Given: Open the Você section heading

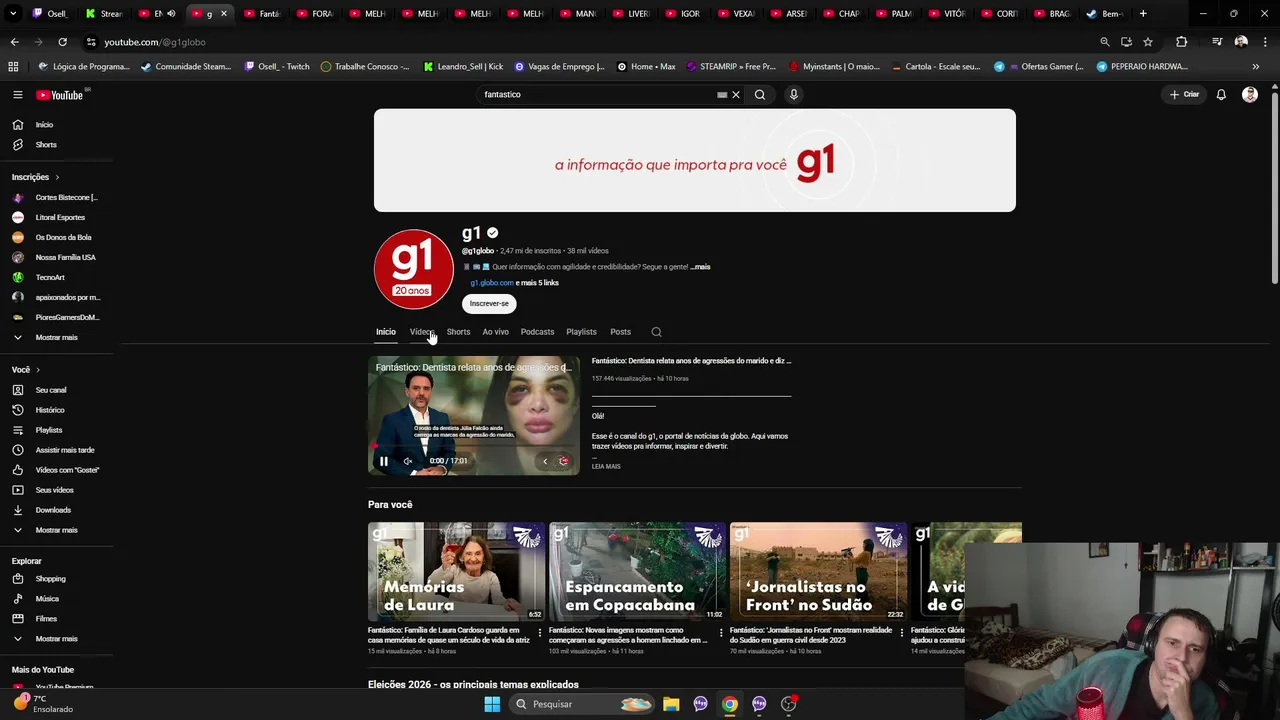Looking at the screenshot, I should tap(25, 370).
